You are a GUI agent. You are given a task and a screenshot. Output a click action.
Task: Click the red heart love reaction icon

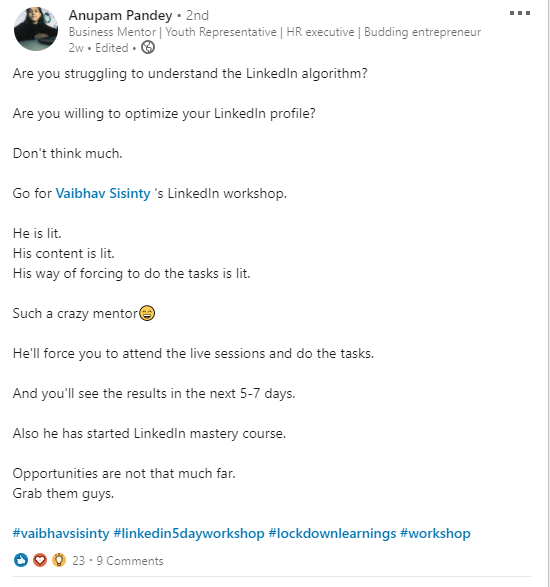pos(40,560)
